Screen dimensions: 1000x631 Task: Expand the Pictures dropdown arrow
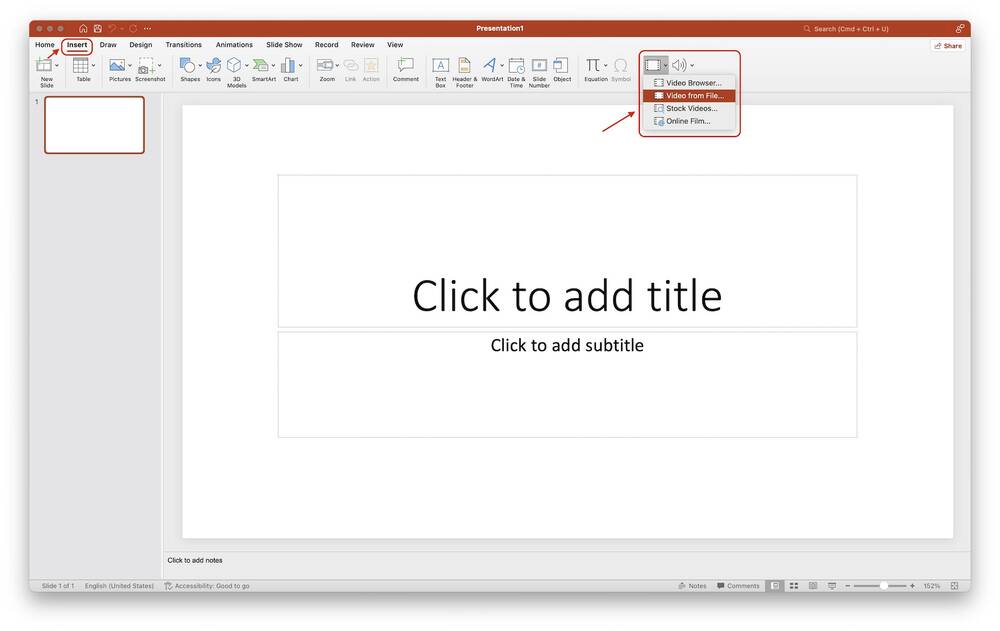point(129,65)
